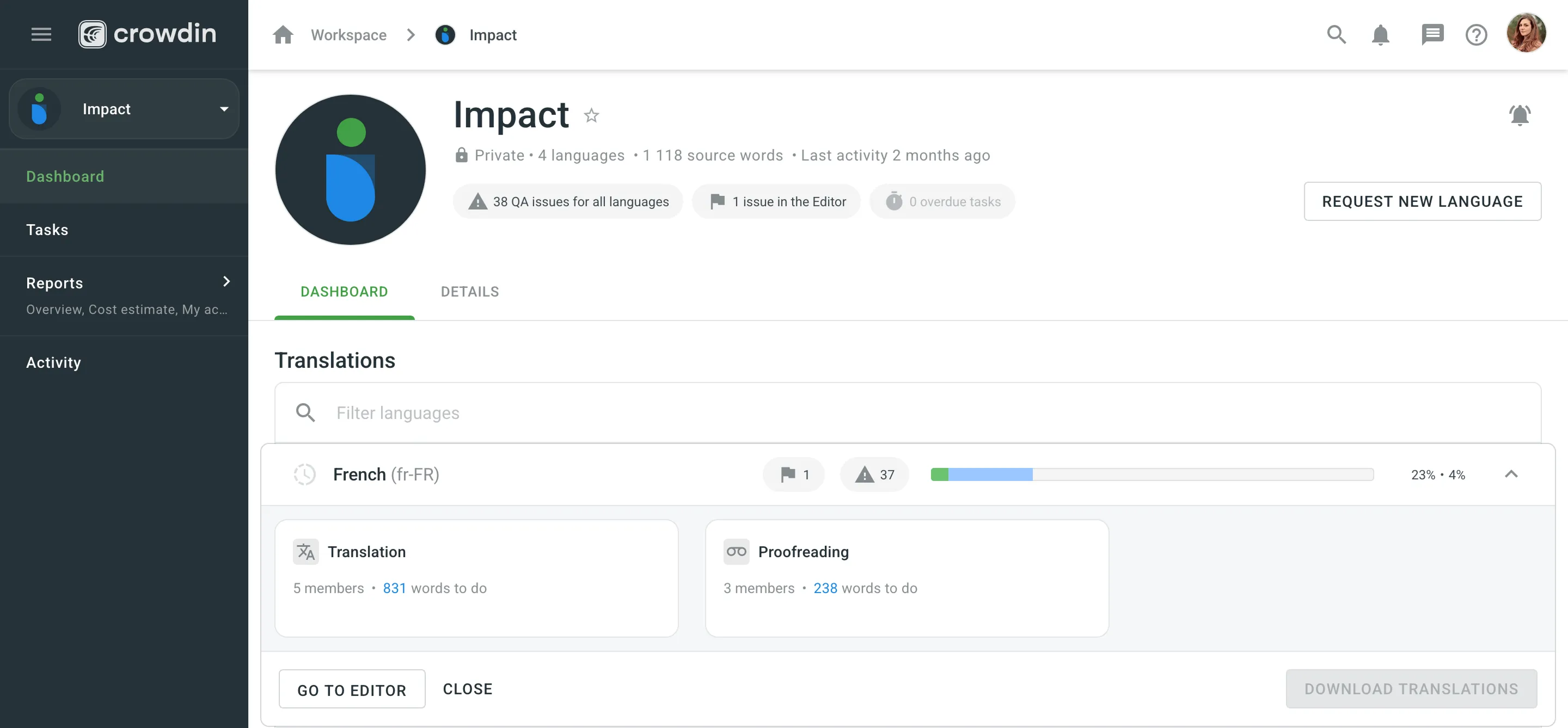Open the notifications bell in the top bar
Viewport: 1568px width, 728px height.
tap(1381, 35)
